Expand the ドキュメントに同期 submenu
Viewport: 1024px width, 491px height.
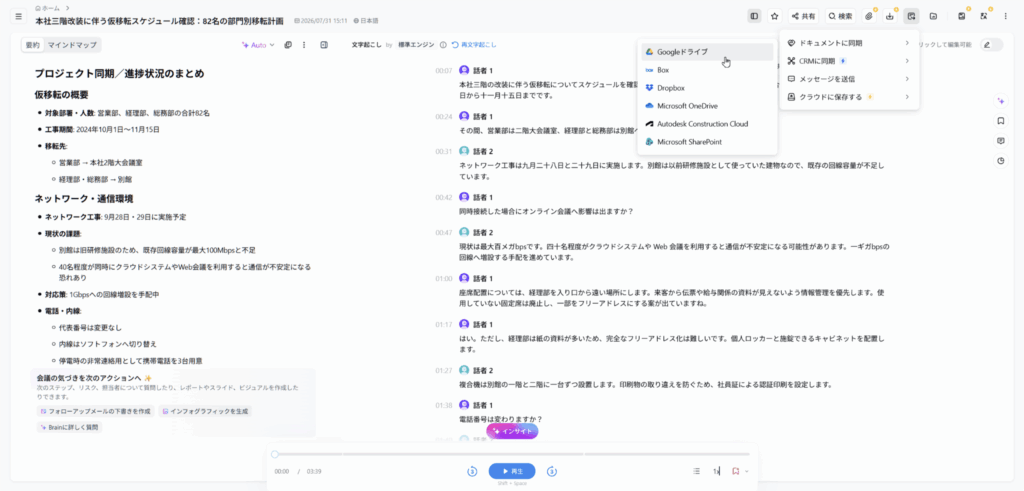click(x=848, y=43)
